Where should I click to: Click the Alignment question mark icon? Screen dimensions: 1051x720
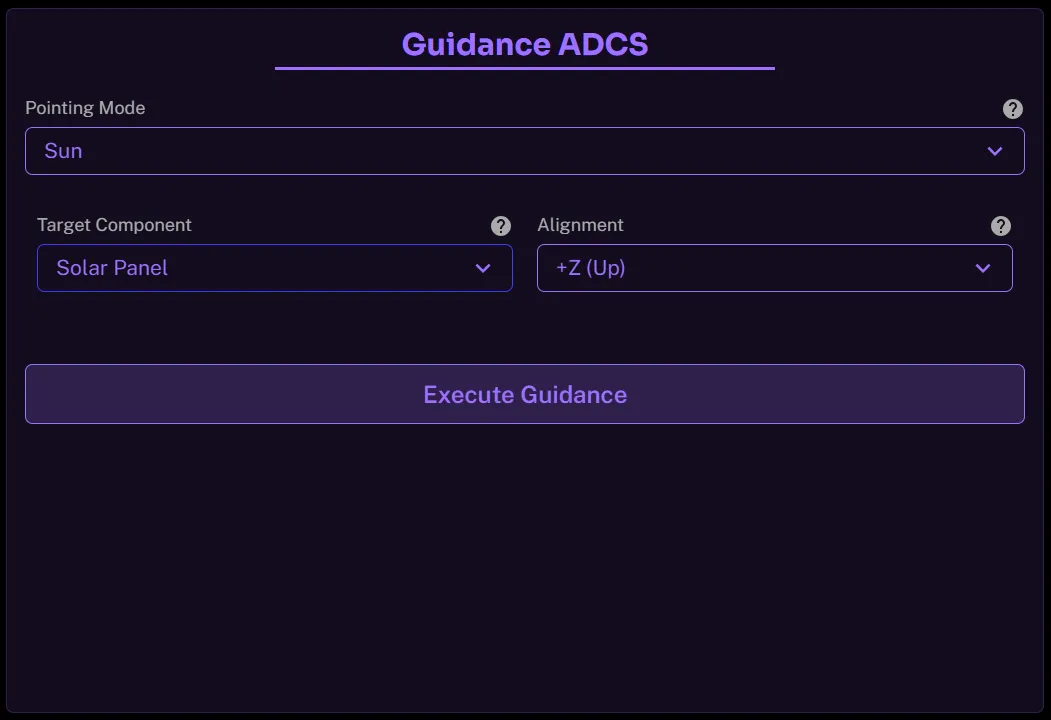1000,226
